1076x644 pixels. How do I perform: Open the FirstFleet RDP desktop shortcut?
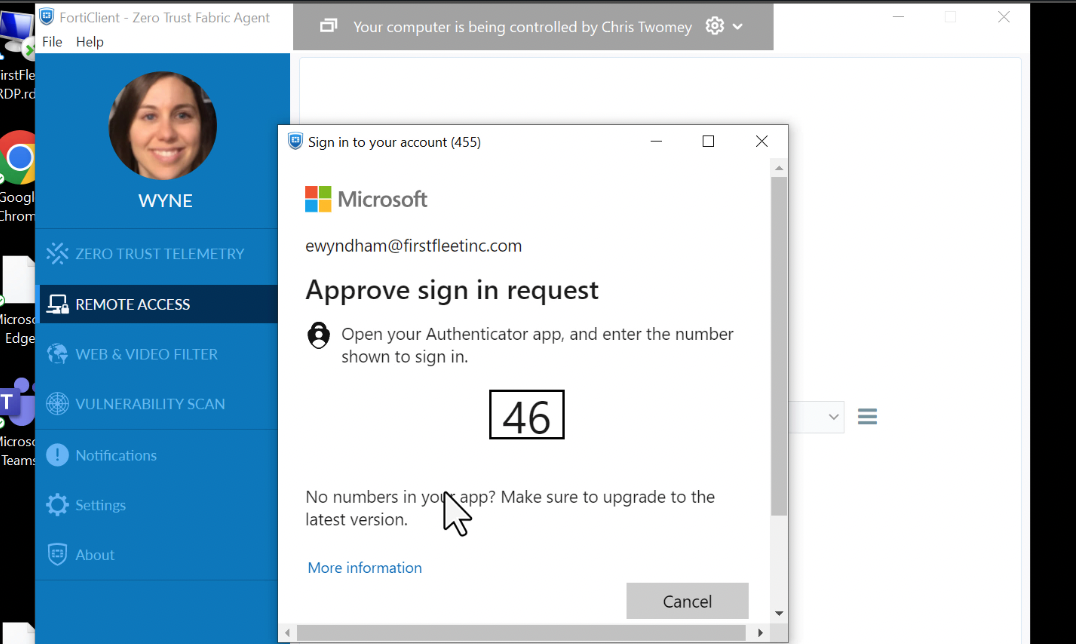point(18,56)
